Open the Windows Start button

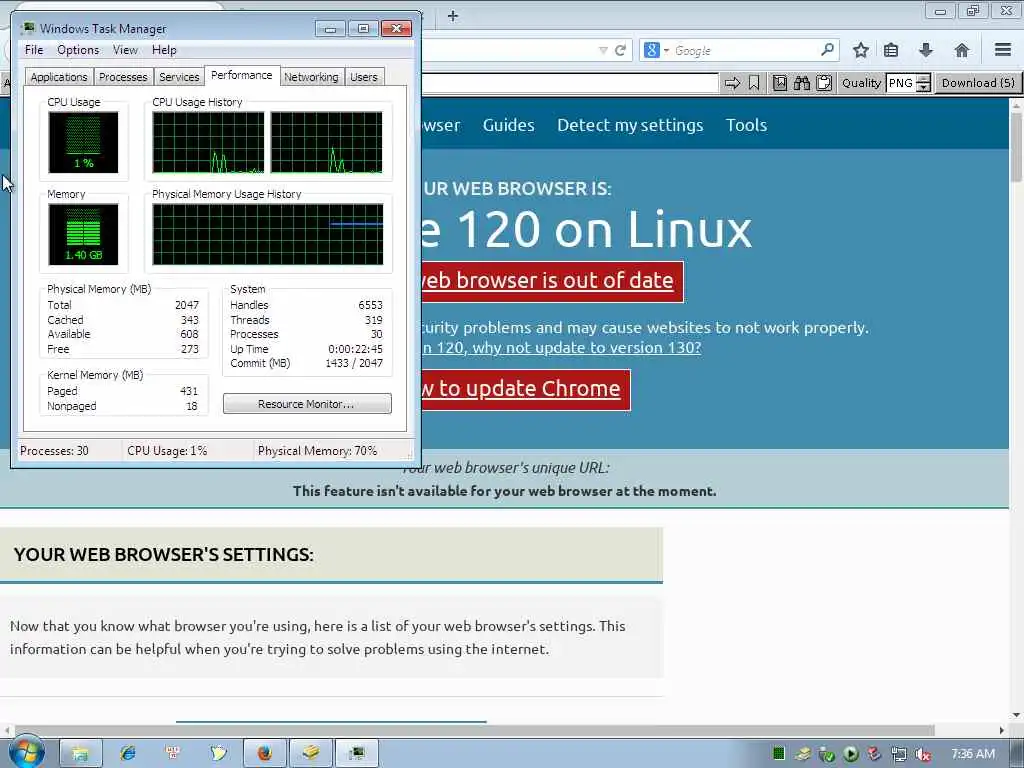click(x=27, y=752)
